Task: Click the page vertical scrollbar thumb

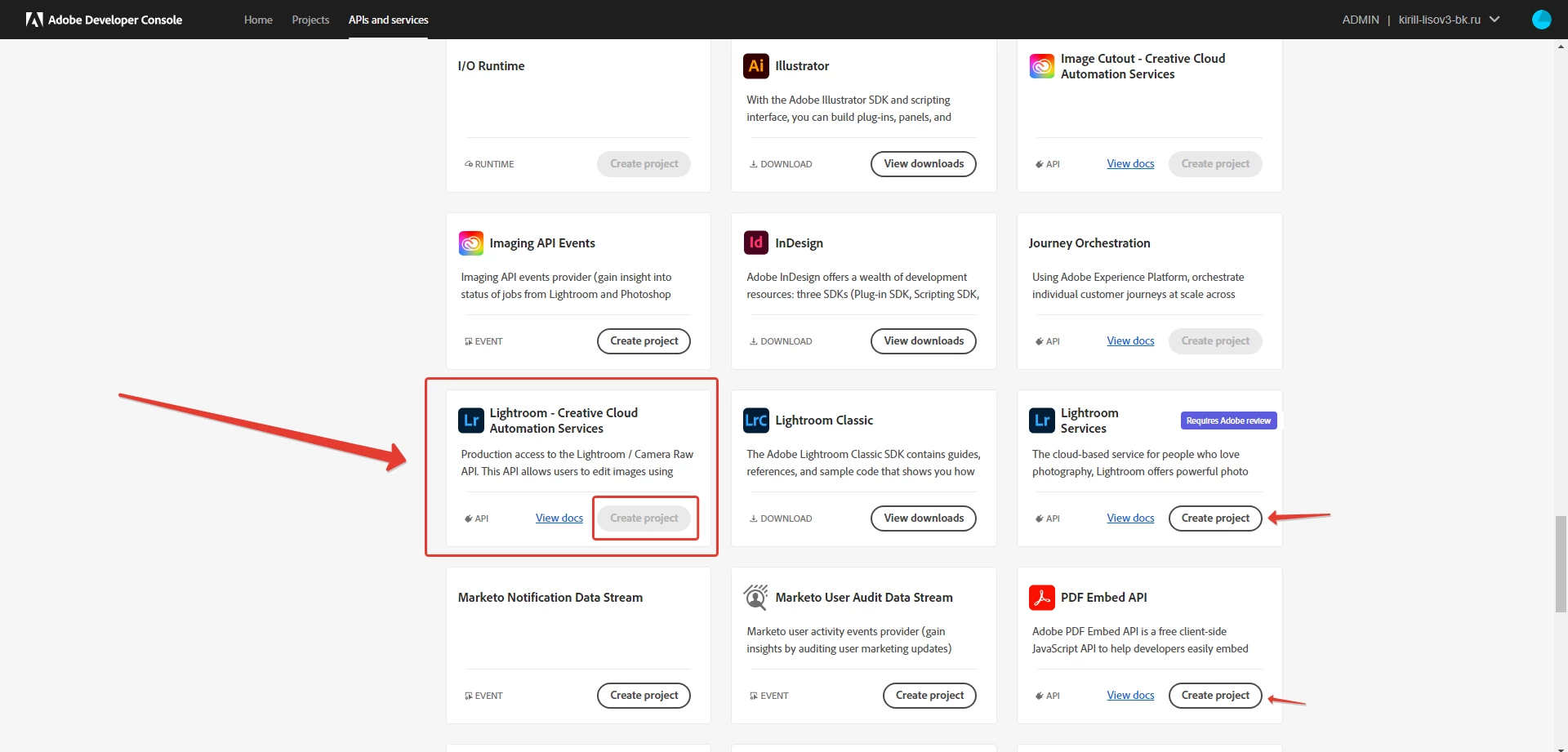Action: pyautogui.click(x=1561, y=563)
